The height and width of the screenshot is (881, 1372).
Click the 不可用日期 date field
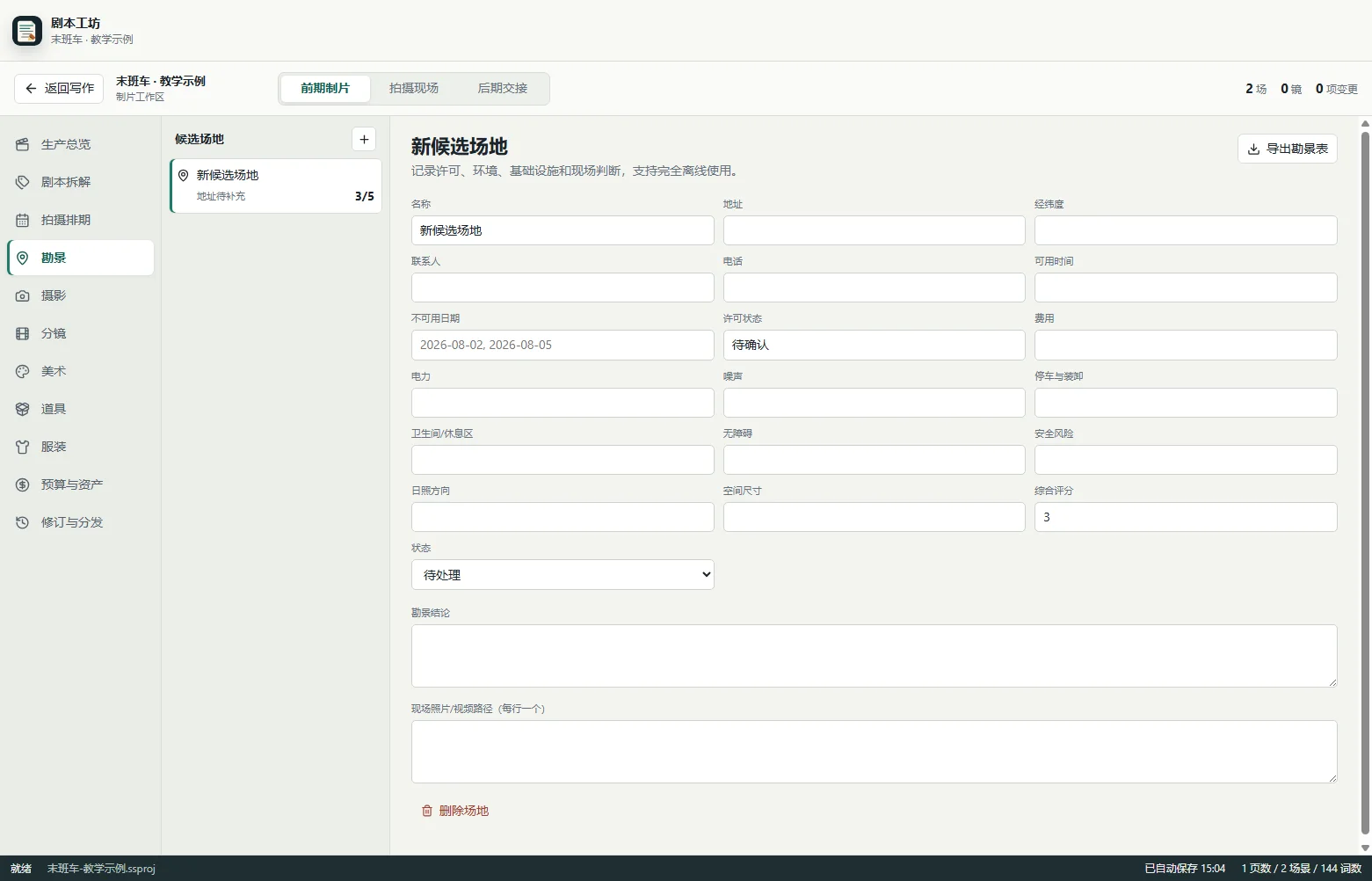563,345
